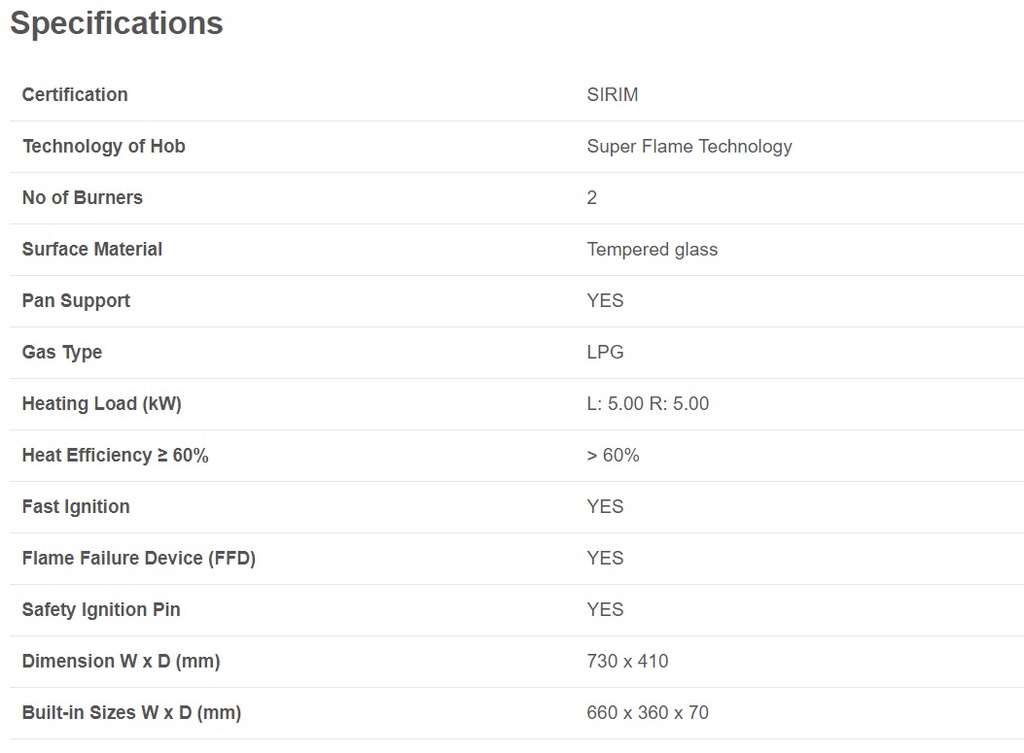Click the Specifications heading
Viewport: 1024px width, 753px height.
click(x=116, y=23)
